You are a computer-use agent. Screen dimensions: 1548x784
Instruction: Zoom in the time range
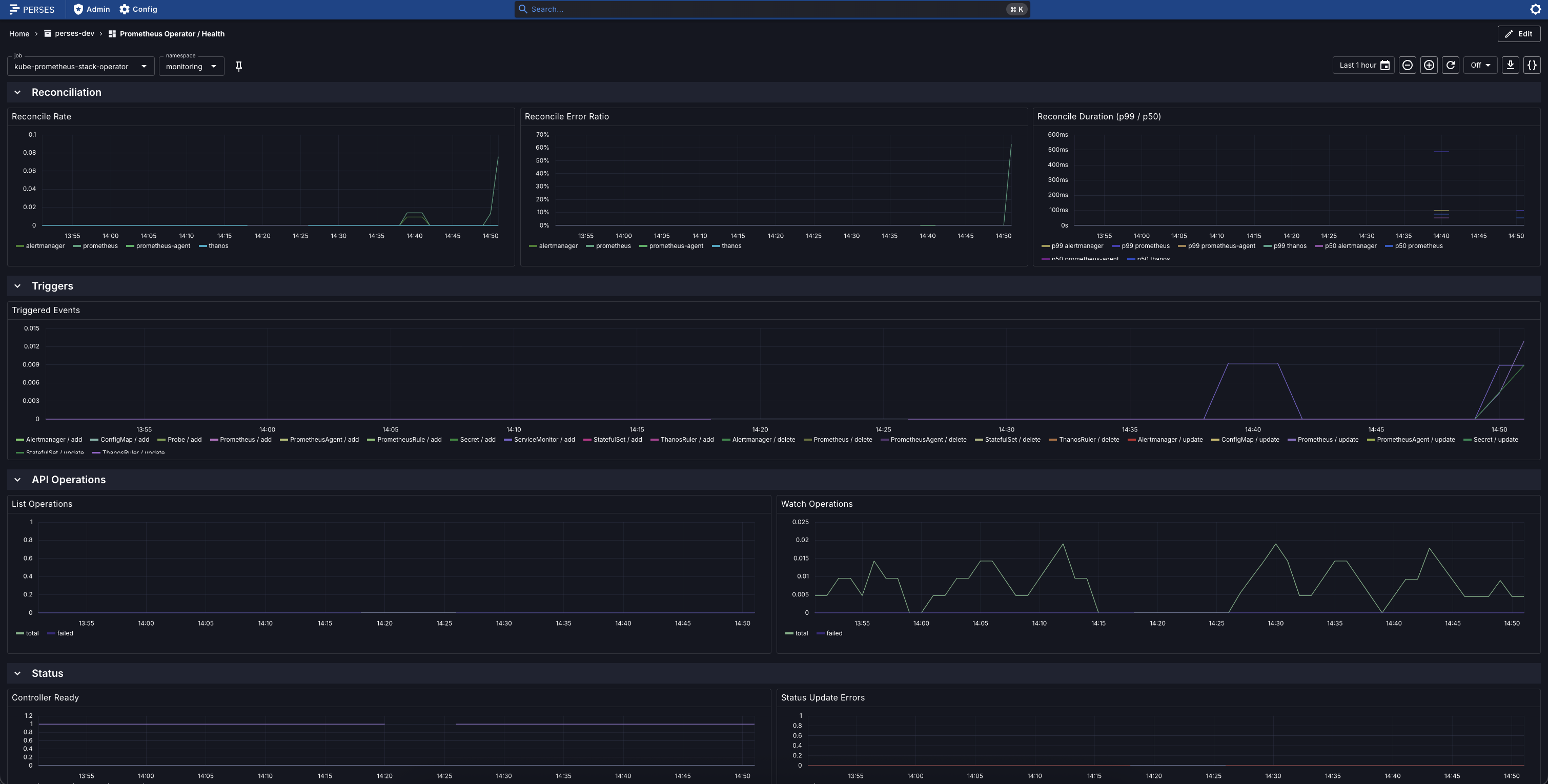tap(1429, 66)
